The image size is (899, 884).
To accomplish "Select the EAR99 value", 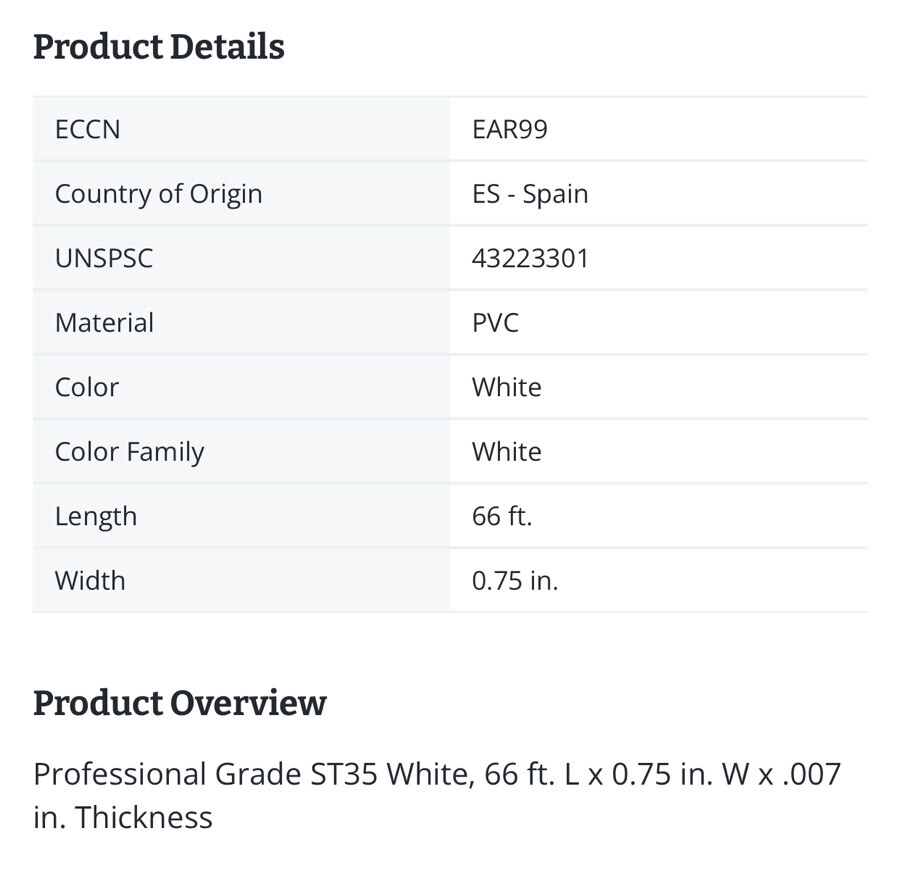I will (510, 129).
